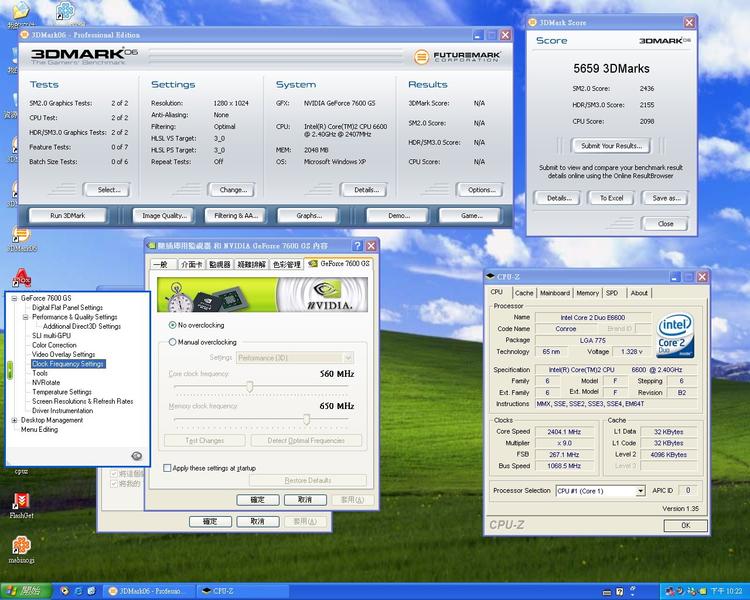
Task: Open the folder icon at the desktop top-left
Action: coord(19,11)
